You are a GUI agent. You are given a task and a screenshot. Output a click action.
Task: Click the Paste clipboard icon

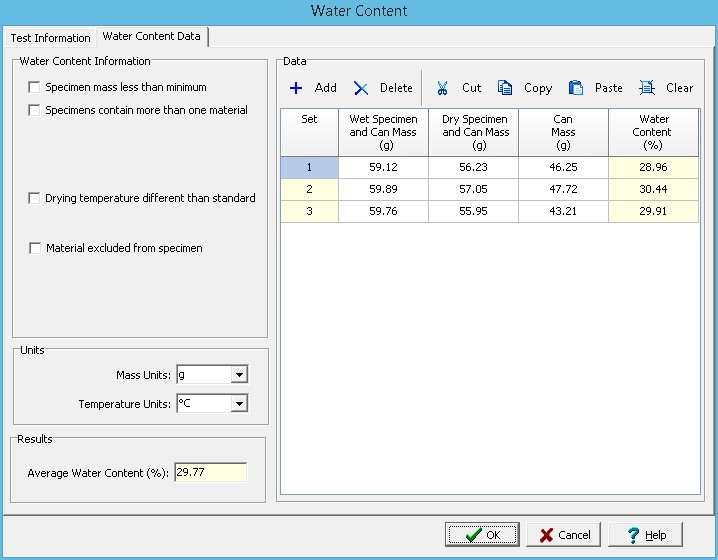point(576,88)
